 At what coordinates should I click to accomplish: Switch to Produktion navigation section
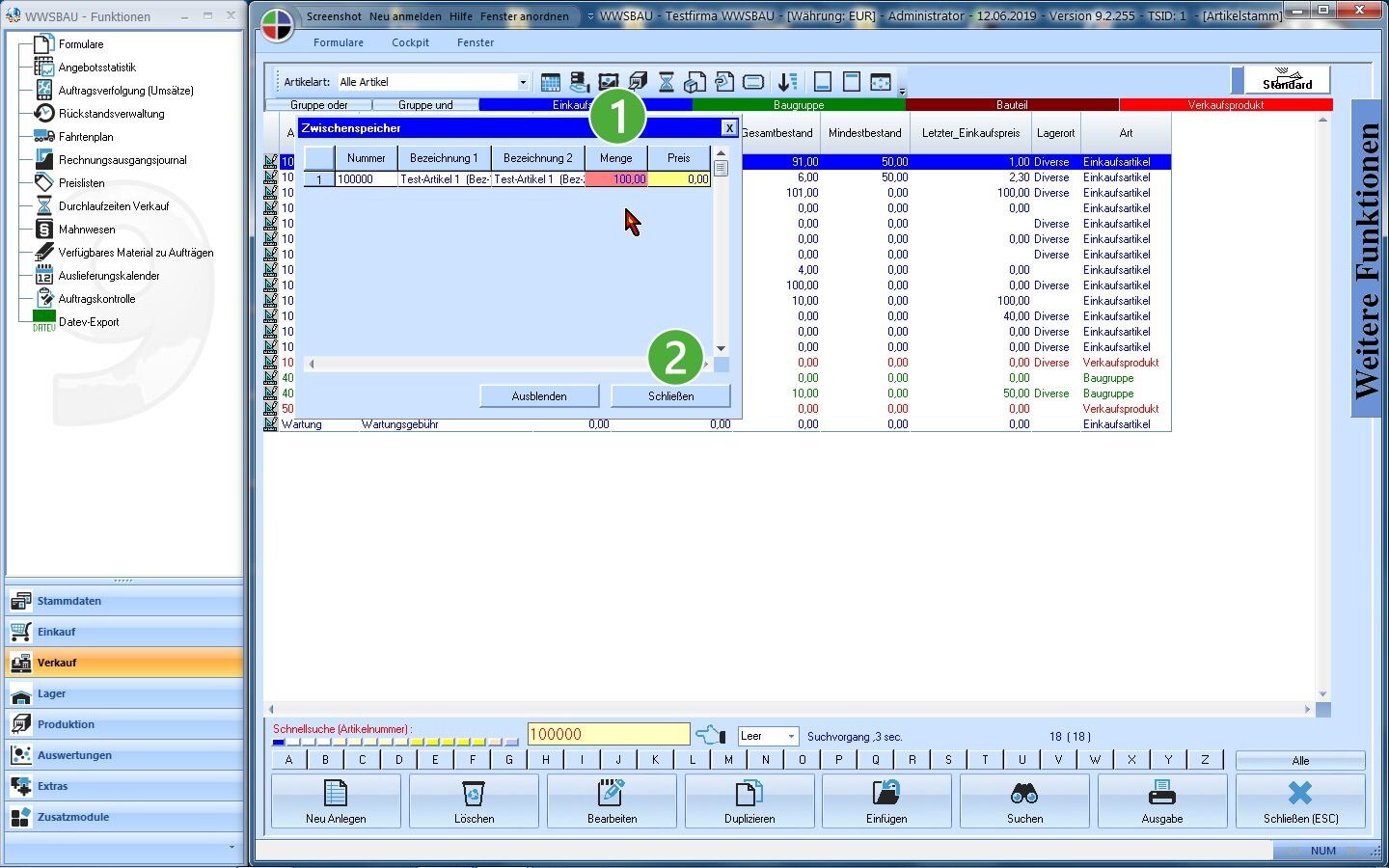(124, 724)
